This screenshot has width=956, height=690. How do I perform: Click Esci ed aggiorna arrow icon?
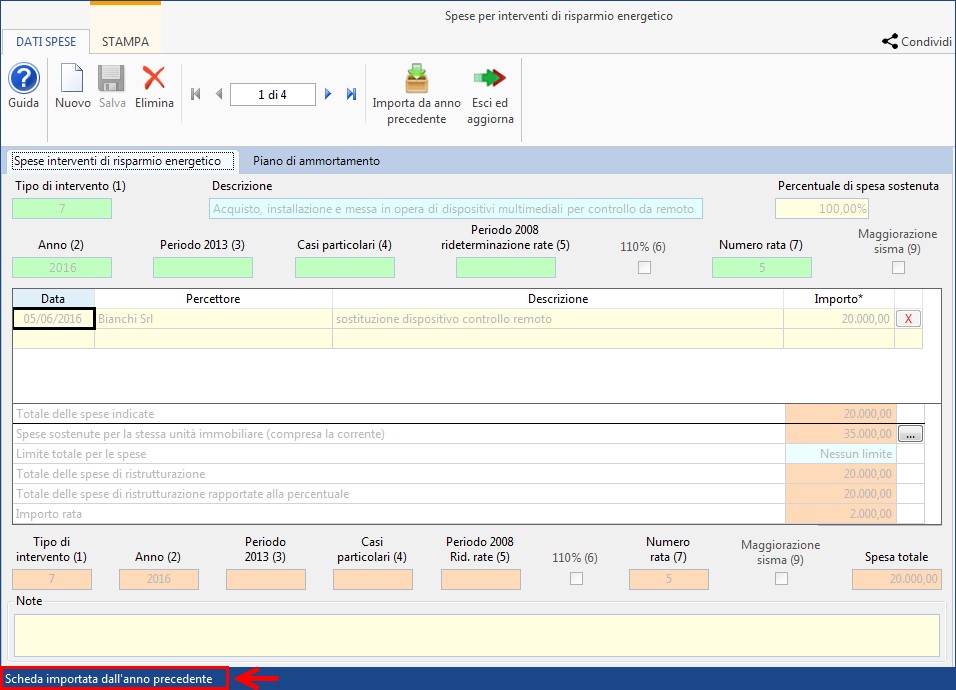tap(490, 78)
